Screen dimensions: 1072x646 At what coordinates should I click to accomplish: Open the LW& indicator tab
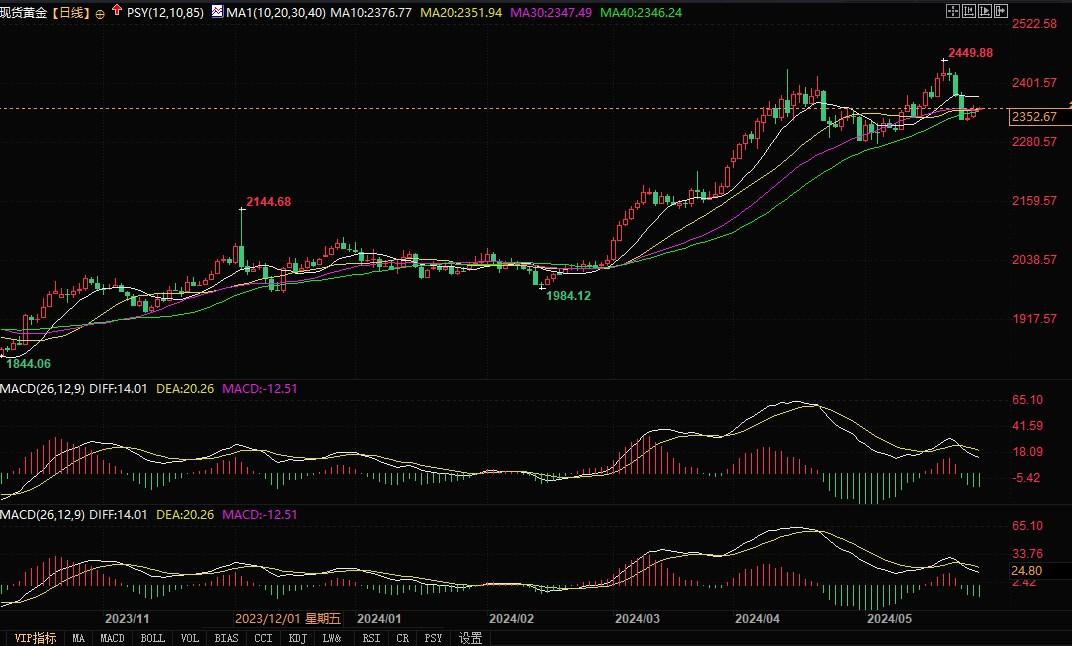click(x=332, y=638)
